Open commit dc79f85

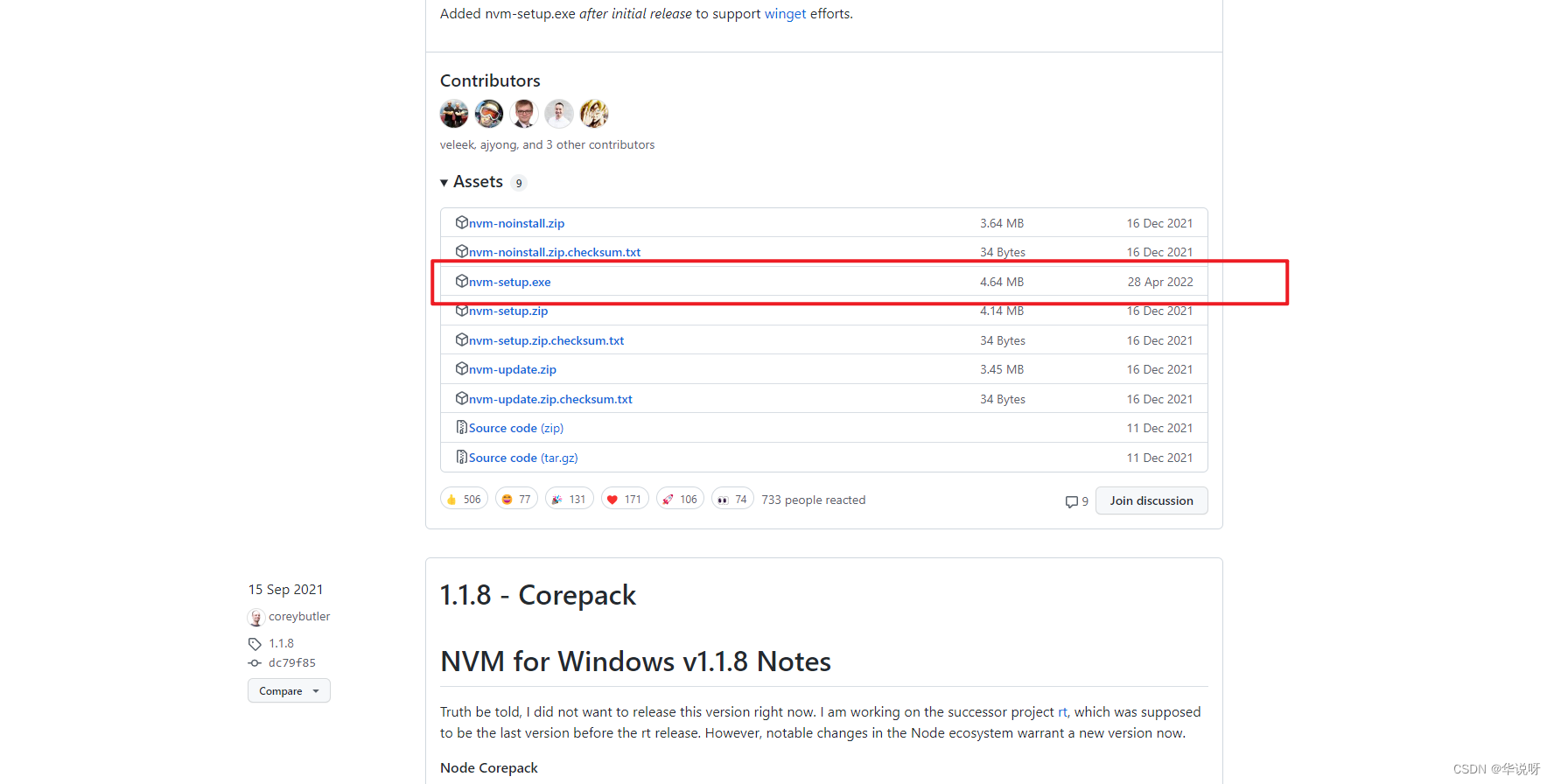[292, 662]
